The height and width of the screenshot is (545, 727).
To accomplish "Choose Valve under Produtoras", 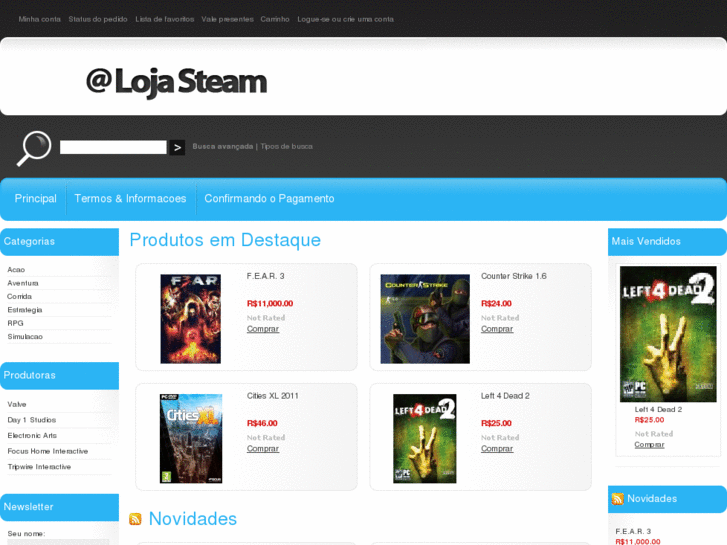I will point(17,404).
